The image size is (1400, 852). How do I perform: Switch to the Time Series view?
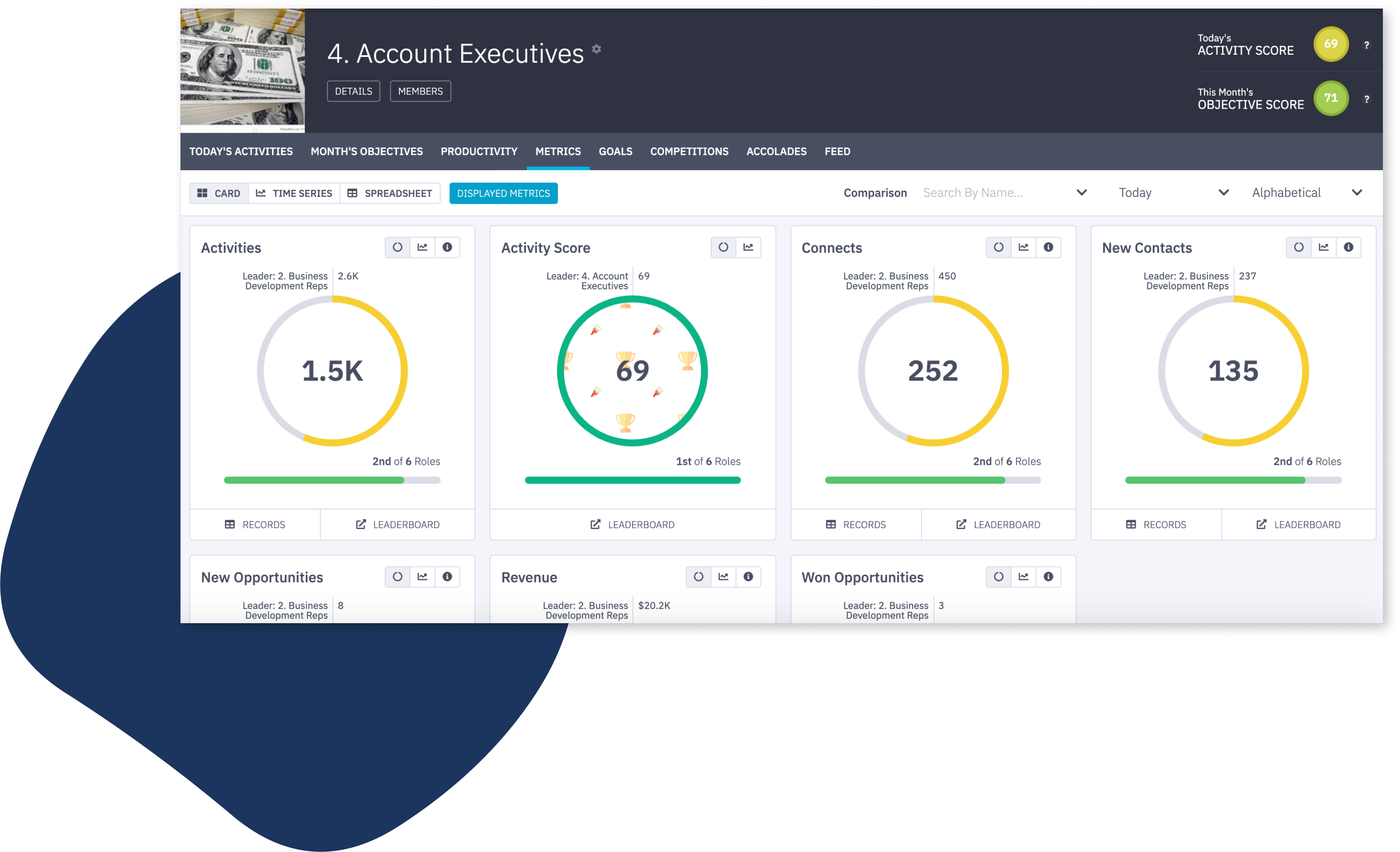(294, 192)
